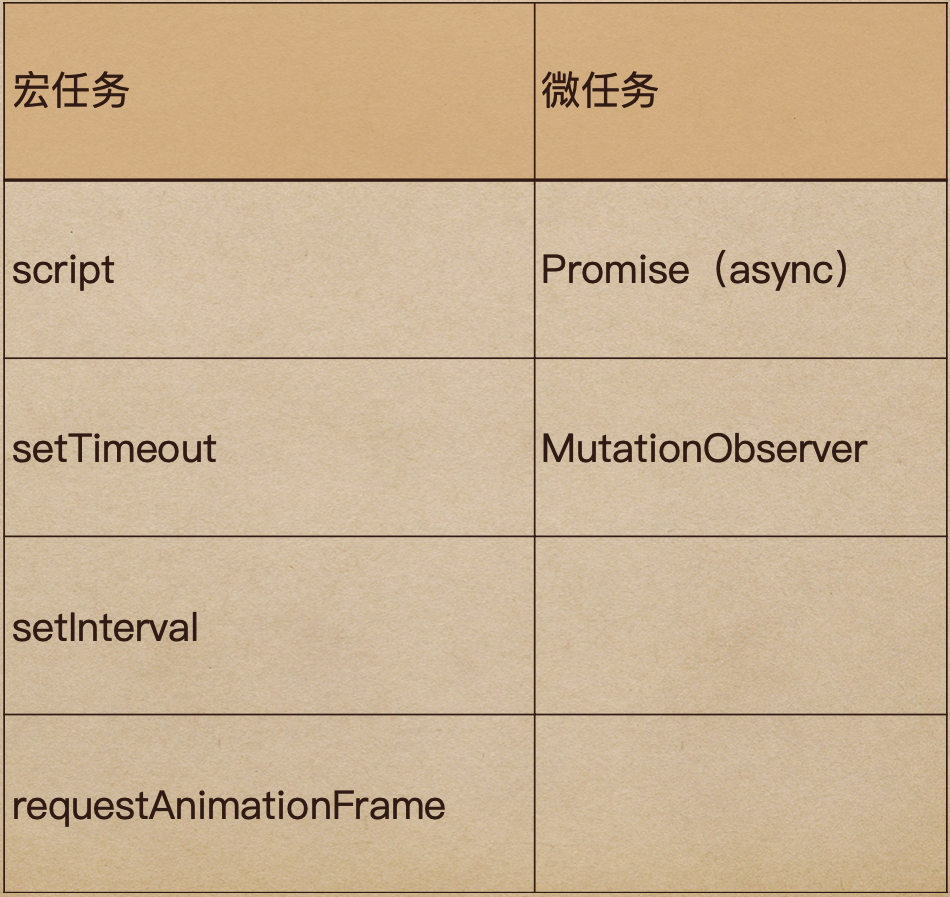Select the setInterval cell

[270, 626]
